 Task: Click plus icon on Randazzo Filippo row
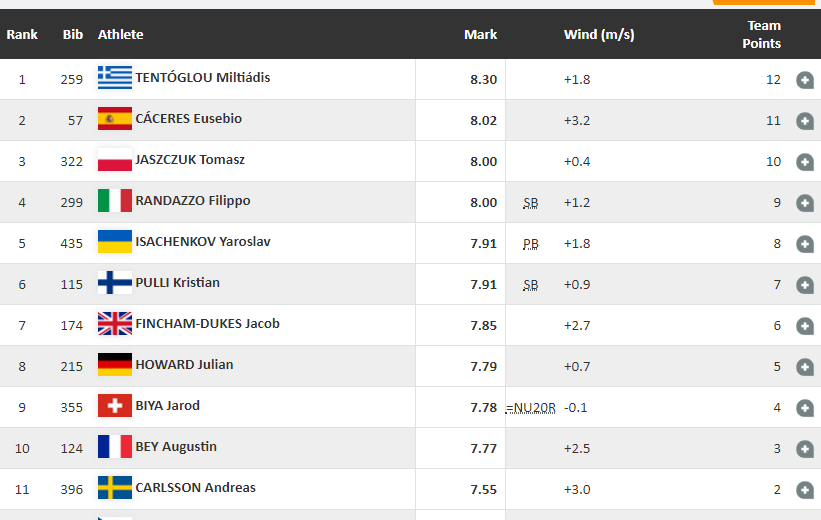pyautogui.click(x=805, y=203)
